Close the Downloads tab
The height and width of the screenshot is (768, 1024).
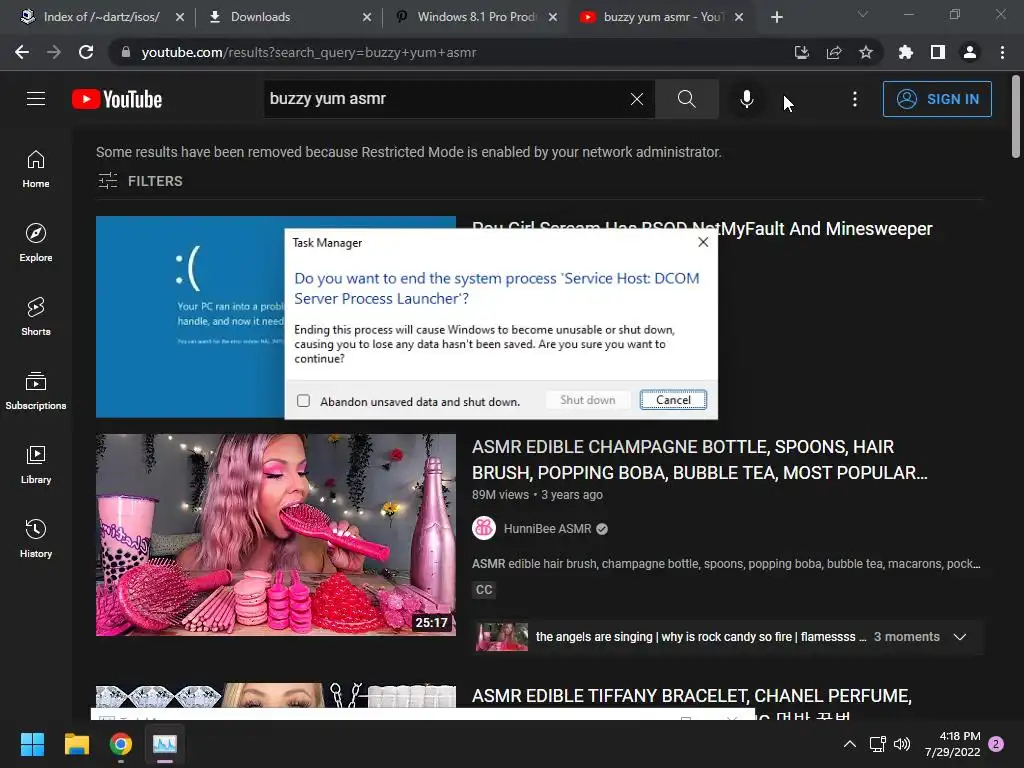(367, 17)
